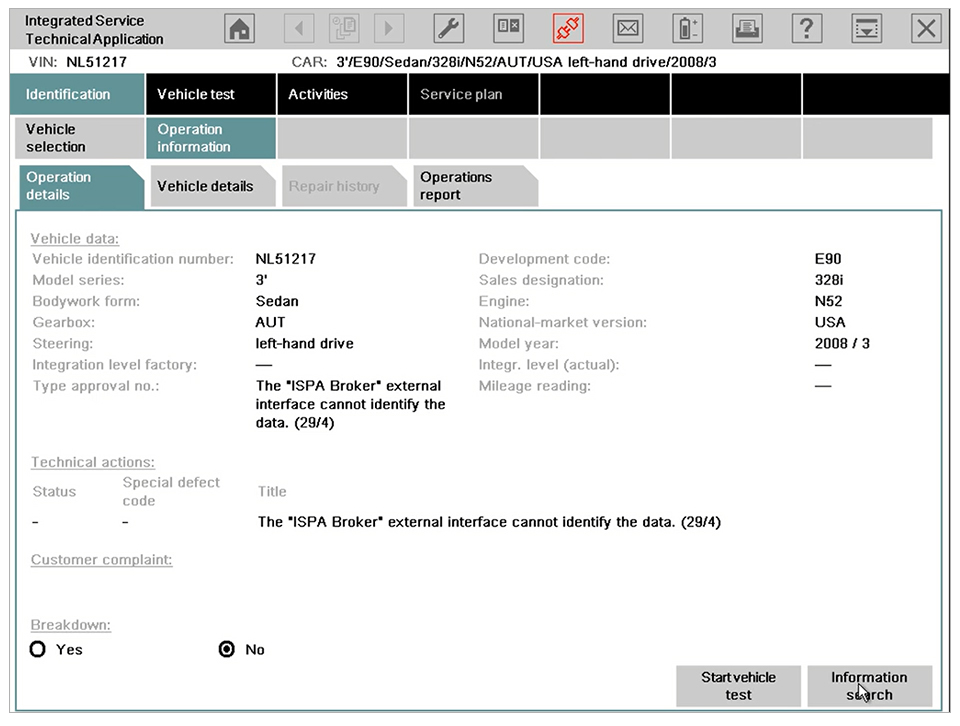Close the application with the X button

(x=926, y=29)
